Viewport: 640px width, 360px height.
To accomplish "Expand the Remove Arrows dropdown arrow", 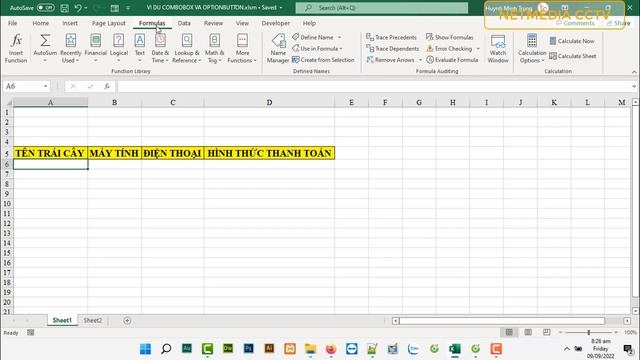I will pos(420,60).
